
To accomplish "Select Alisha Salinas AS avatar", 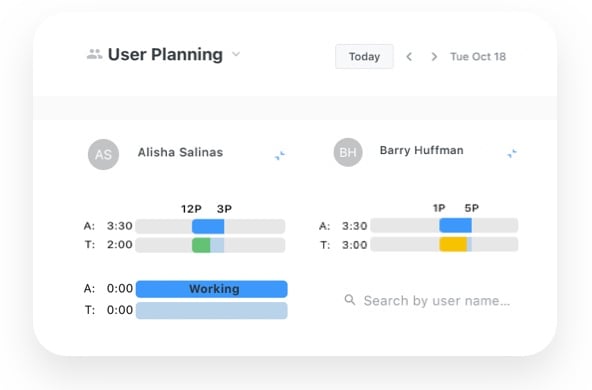I will (x=103, y=154).
